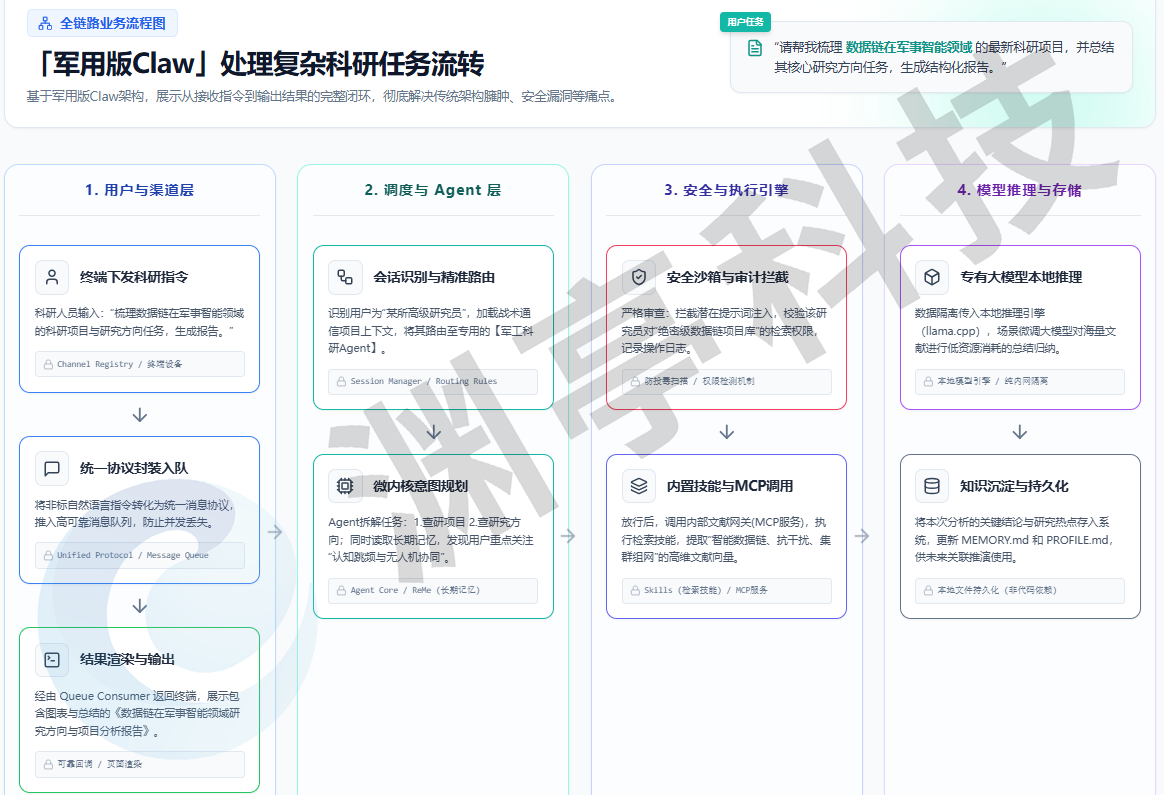Image resolution: width=1164 pixels, height=798 pixels.
Task: Select the 3. 安全与执行引擎 column header
Action: [726, 190]
